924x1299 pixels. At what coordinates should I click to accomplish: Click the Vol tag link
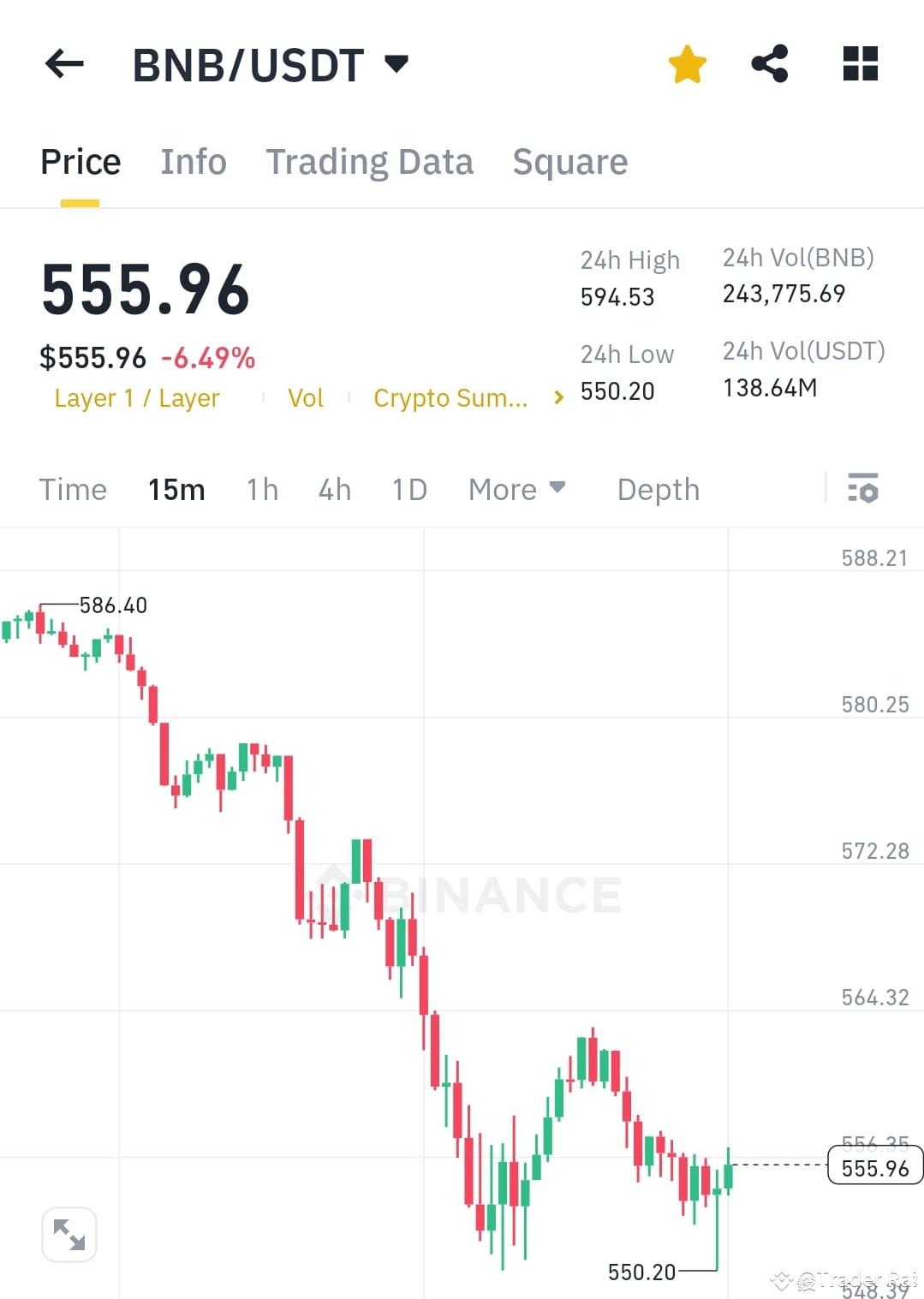(306, 397)
